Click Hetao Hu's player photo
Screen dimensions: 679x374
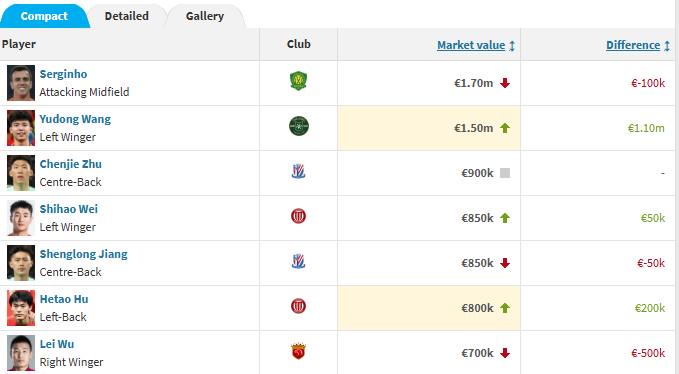click(x=21, y=308)
